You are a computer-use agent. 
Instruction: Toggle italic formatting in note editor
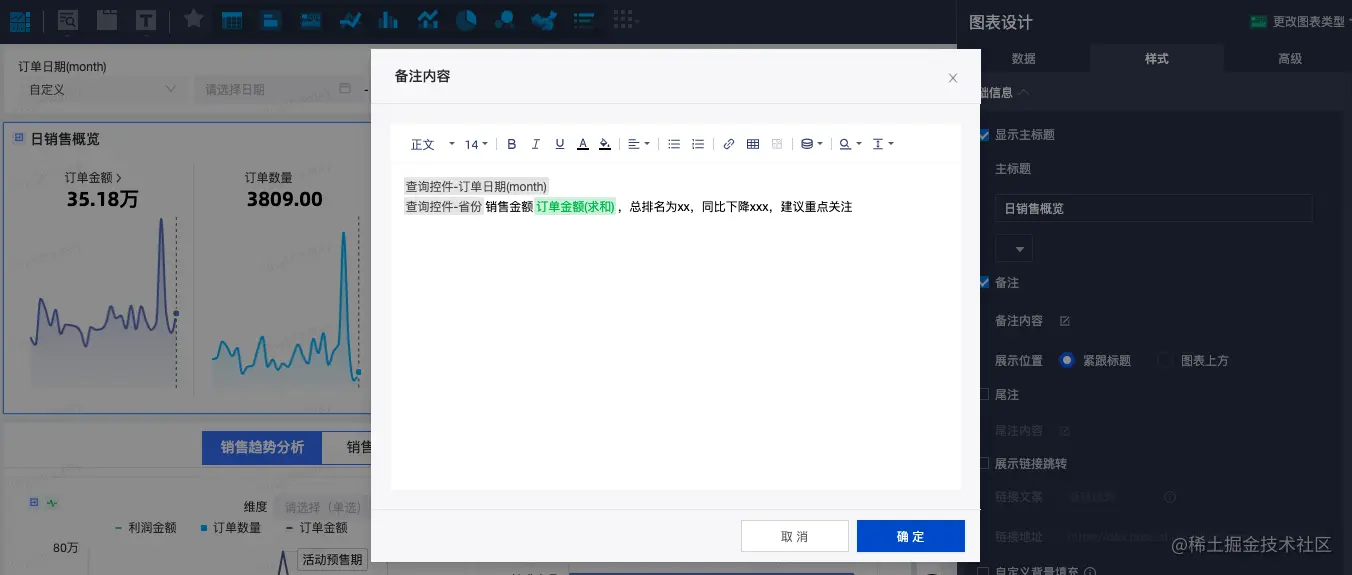pos(536,144)
